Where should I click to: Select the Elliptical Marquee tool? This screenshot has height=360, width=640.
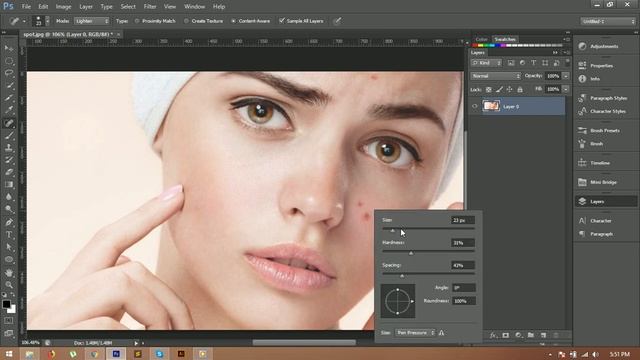(9, 61)
